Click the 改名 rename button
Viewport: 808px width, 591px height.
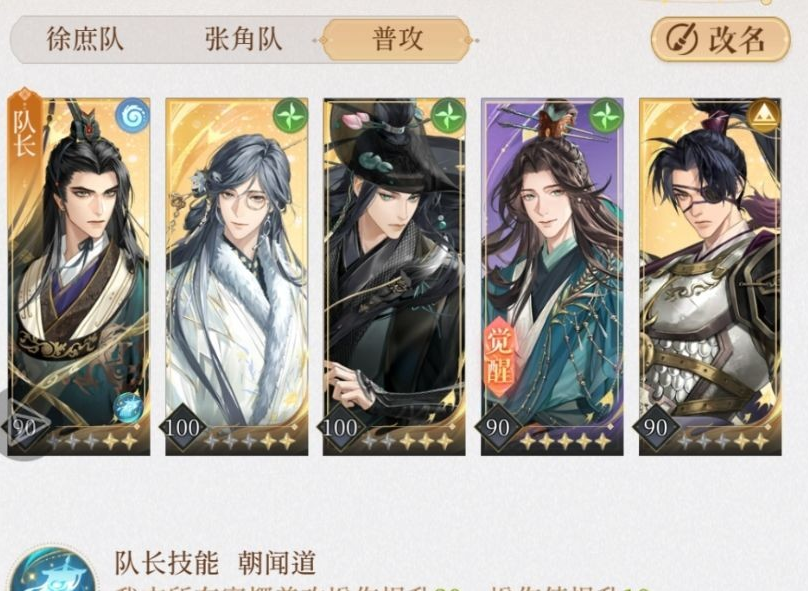[720, 40]
